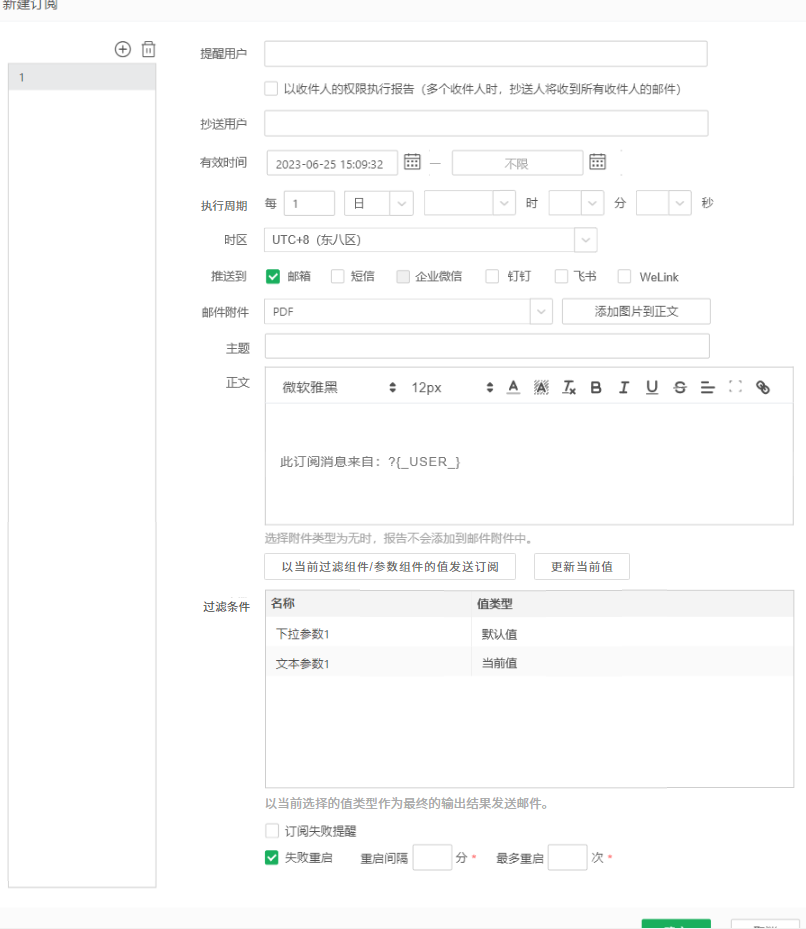Set font color in the editor toolbar
This screenshot has width=806, height=929.
511,387
